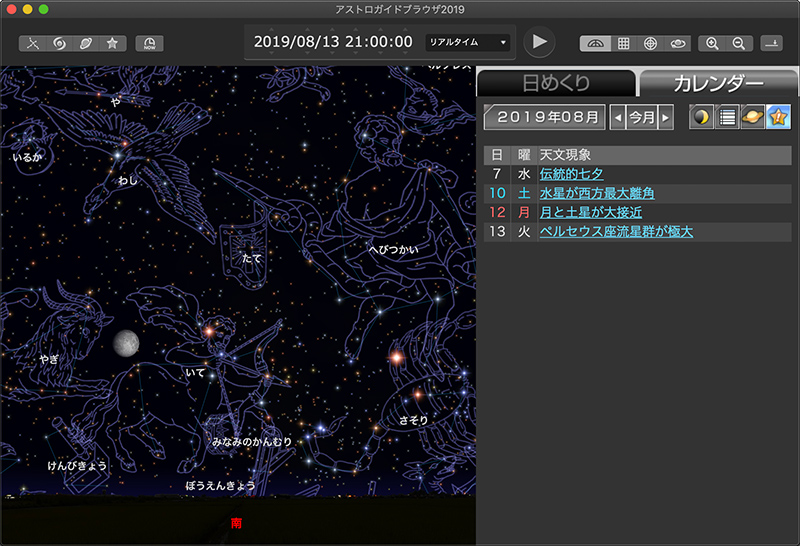The image size is (800, 546).
Task: Zoom in the star chart
Action: click(x=712, y=43)
